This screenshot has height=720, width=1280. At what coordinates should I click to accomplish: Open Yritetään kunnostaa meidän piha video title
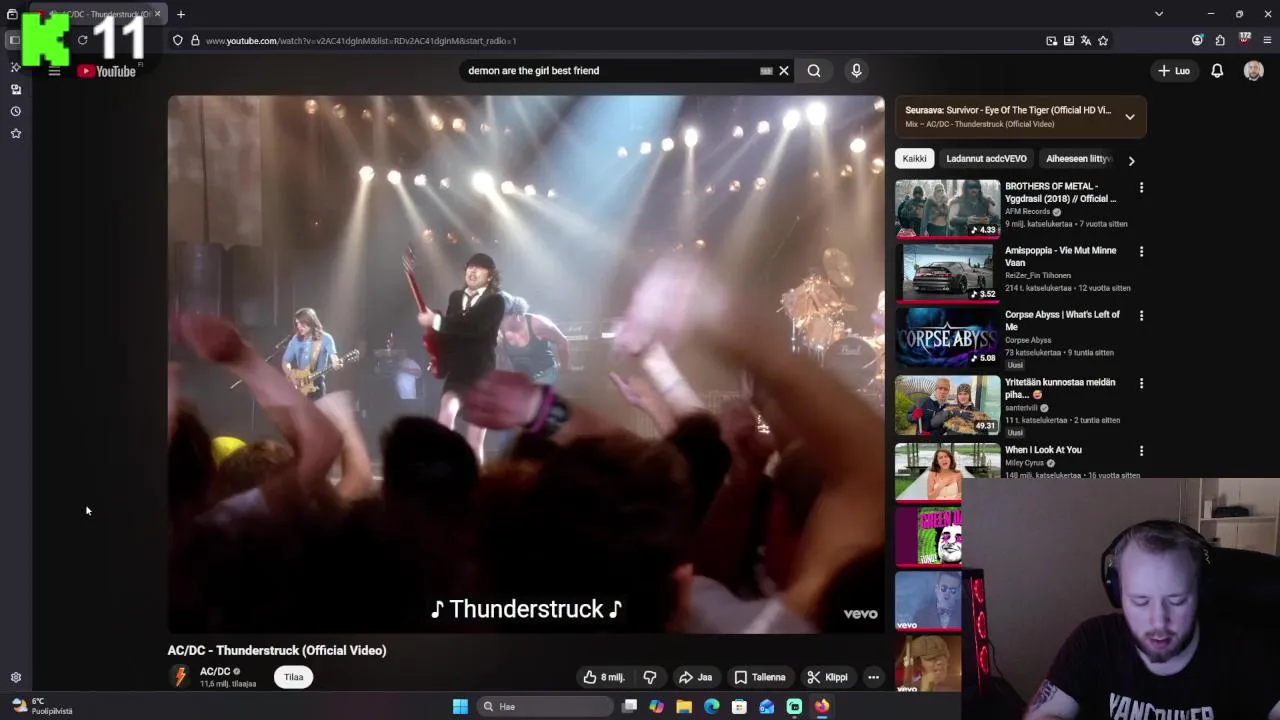[1060, 388]
